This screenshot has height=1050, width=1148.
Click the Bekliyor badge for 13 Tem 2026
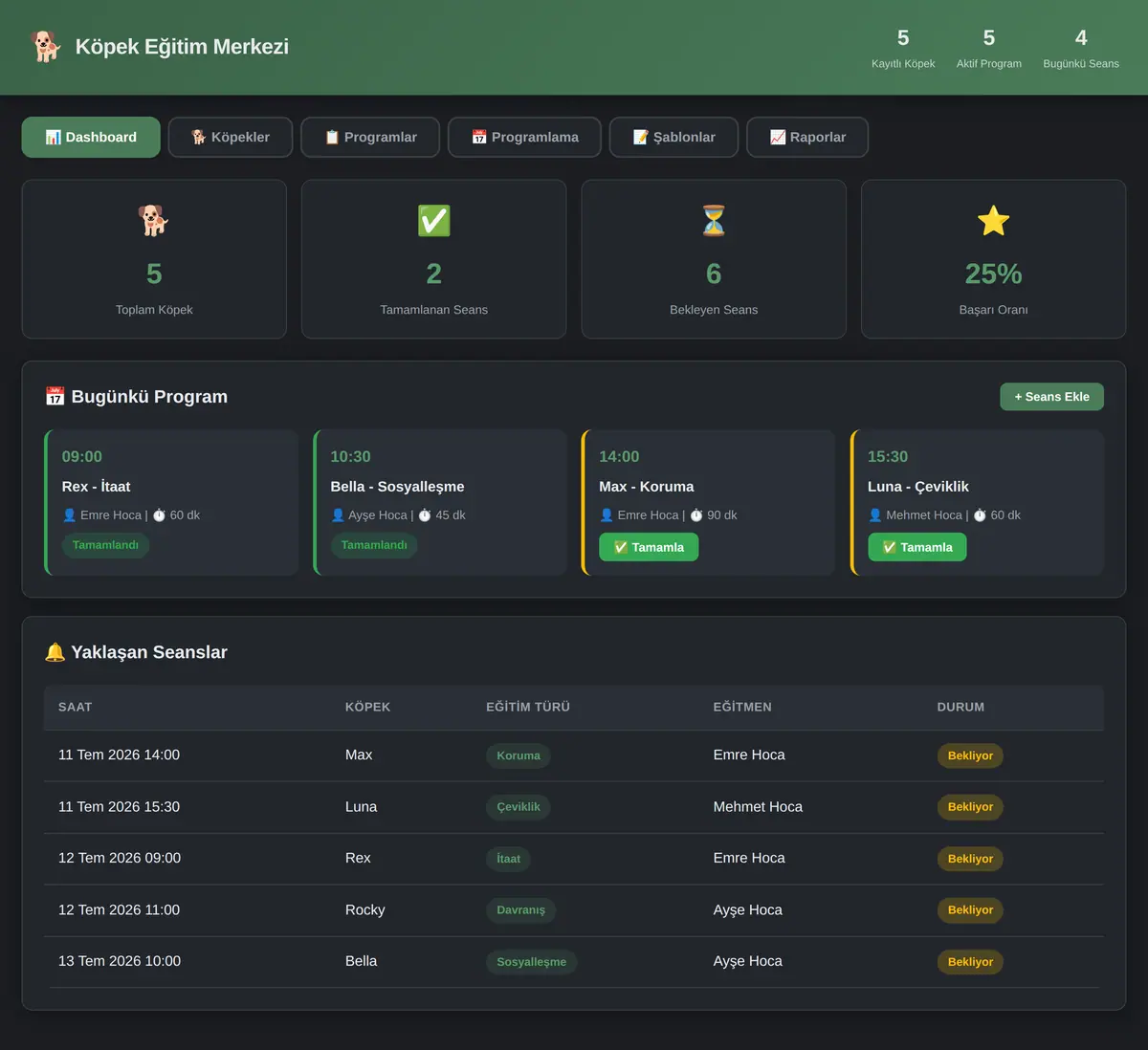tap(970, 962)
